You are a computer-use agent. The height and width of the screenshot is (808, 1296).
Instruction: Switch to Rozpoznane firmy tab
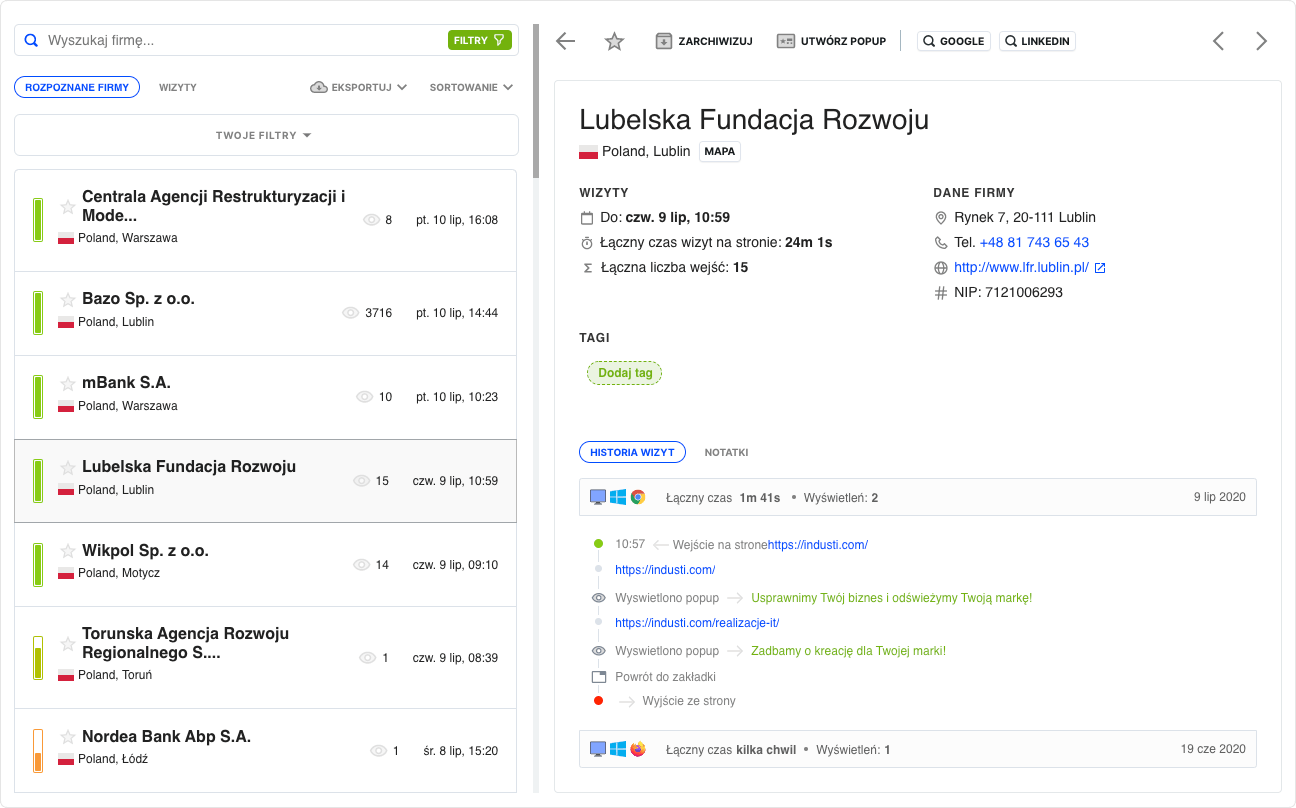(x=77, y=87)
